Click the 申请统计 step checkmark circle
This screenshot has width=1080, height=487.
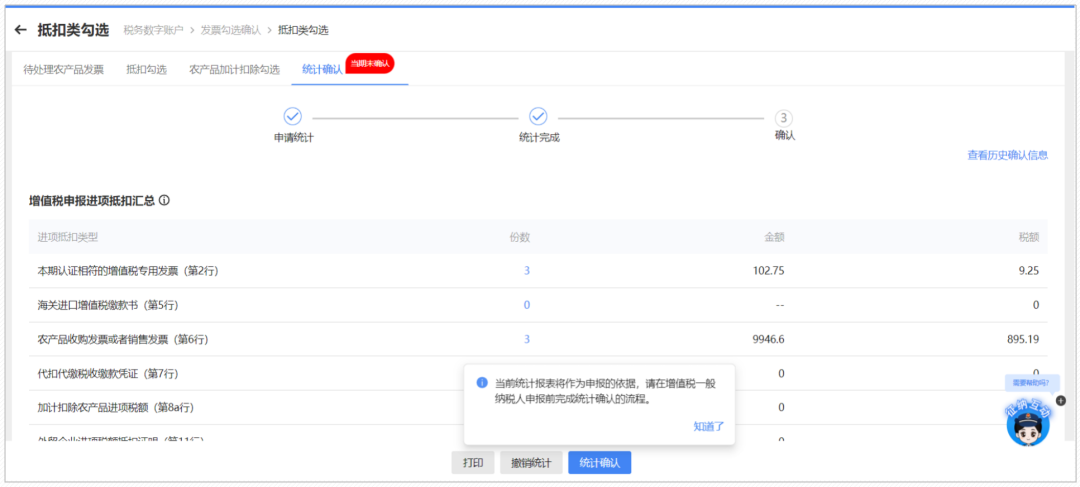tap(293, 116)
